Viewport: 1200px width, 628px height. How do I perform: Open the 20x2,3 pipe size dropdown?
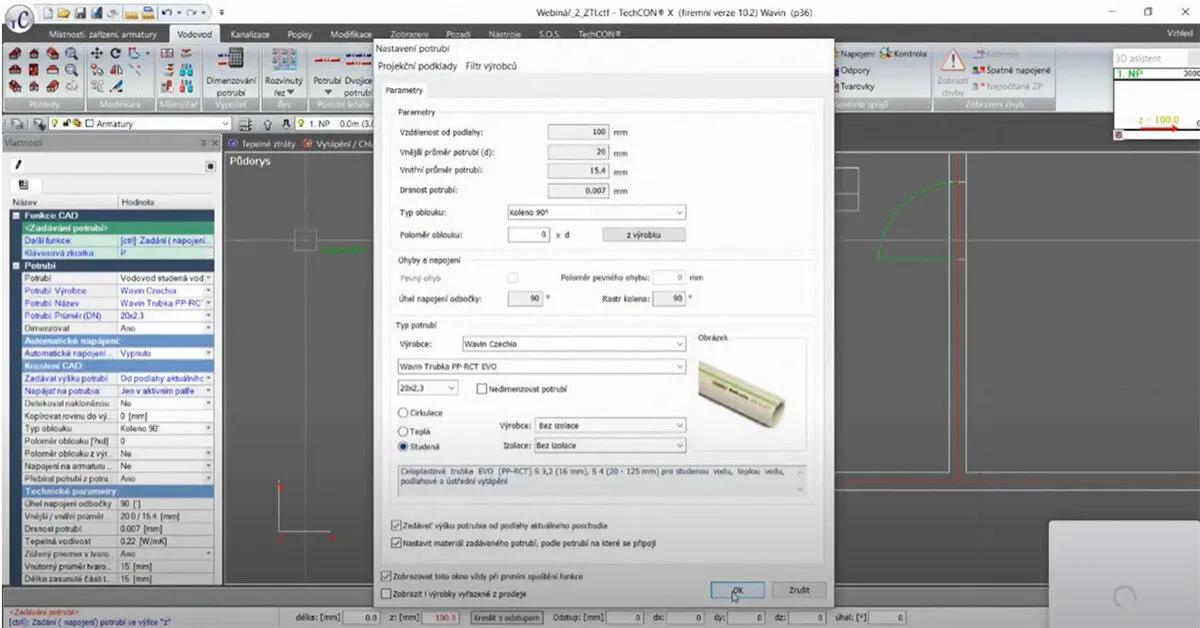(x=427, y=388)
